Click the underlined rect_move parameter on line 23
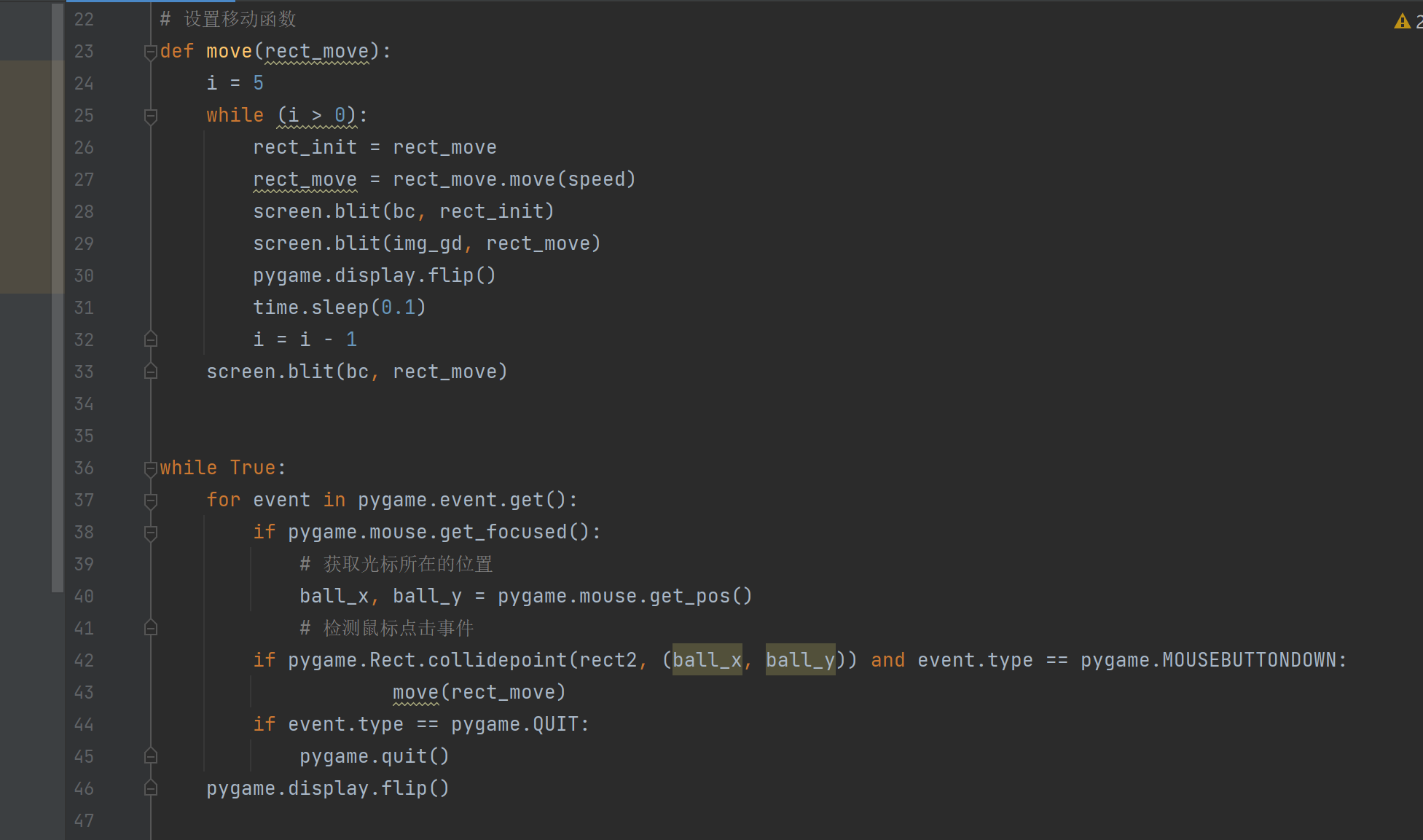 [x=317, y=52]
